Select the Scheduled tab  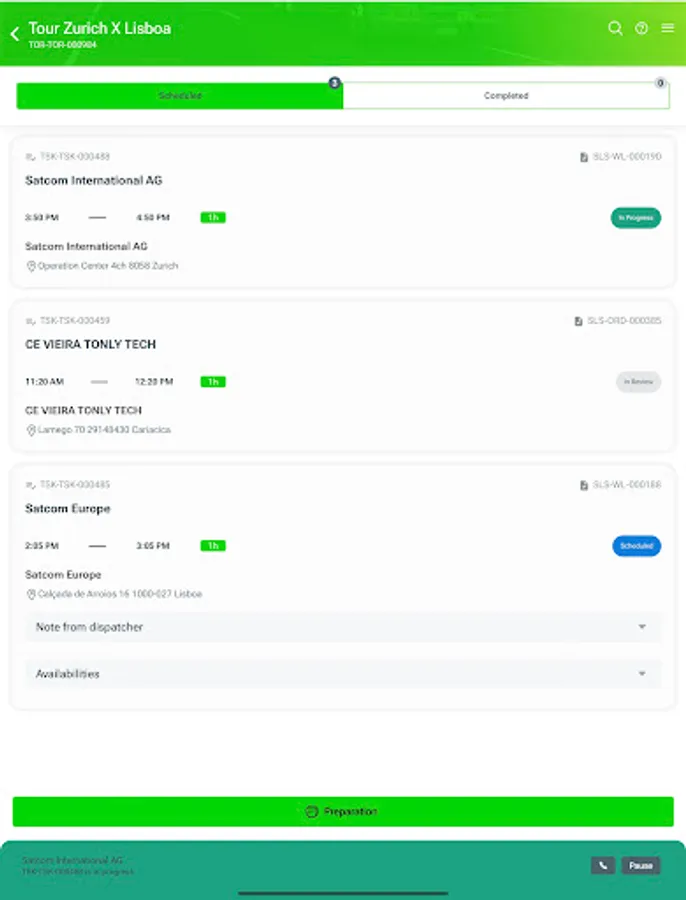click(x=180, y=96)
